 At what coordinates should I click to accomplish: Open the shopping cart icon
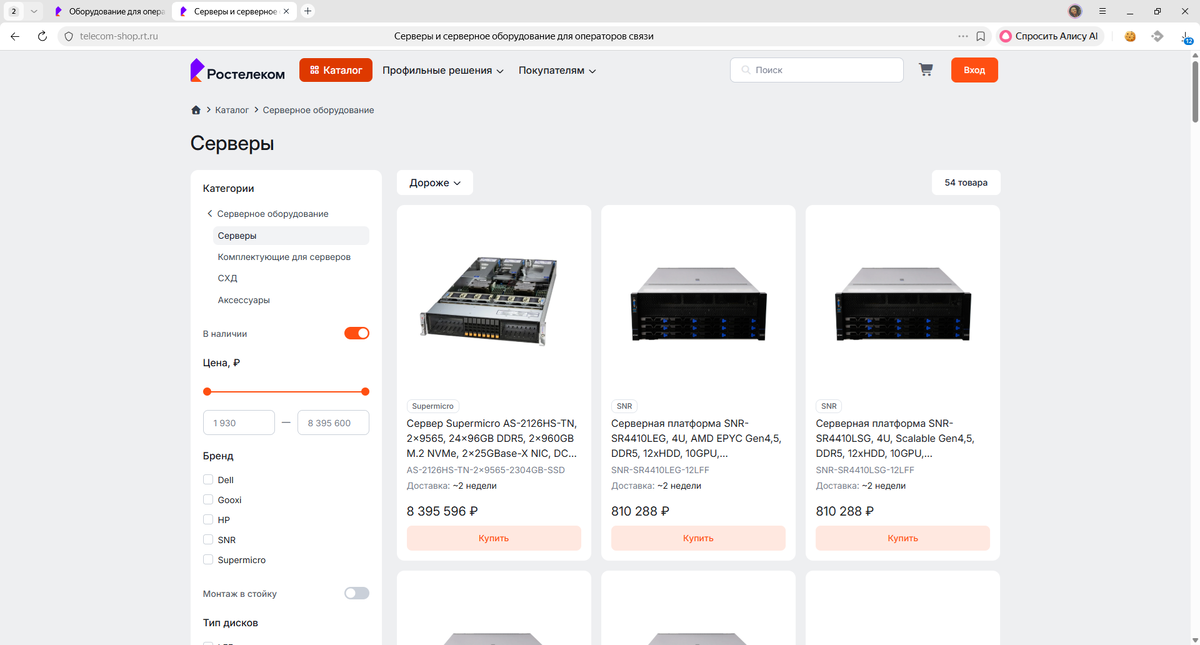coord(925,70)
